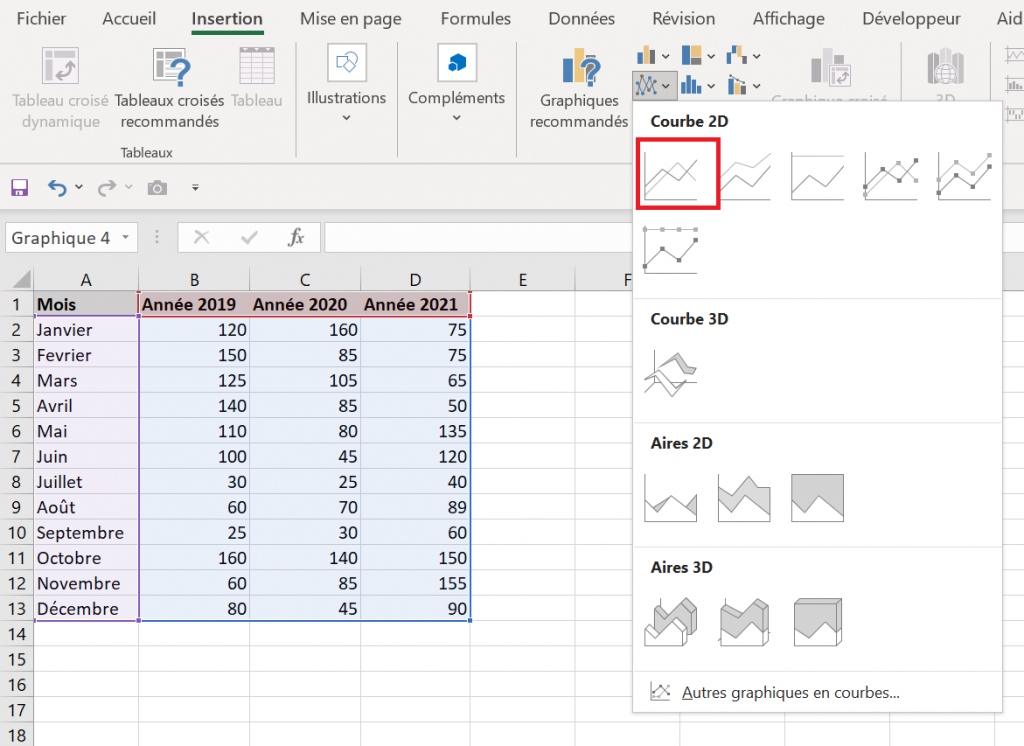Select the Juillet cell
Image resolution: width=1024 pixels, height=746 pixels.
[86, 481]
